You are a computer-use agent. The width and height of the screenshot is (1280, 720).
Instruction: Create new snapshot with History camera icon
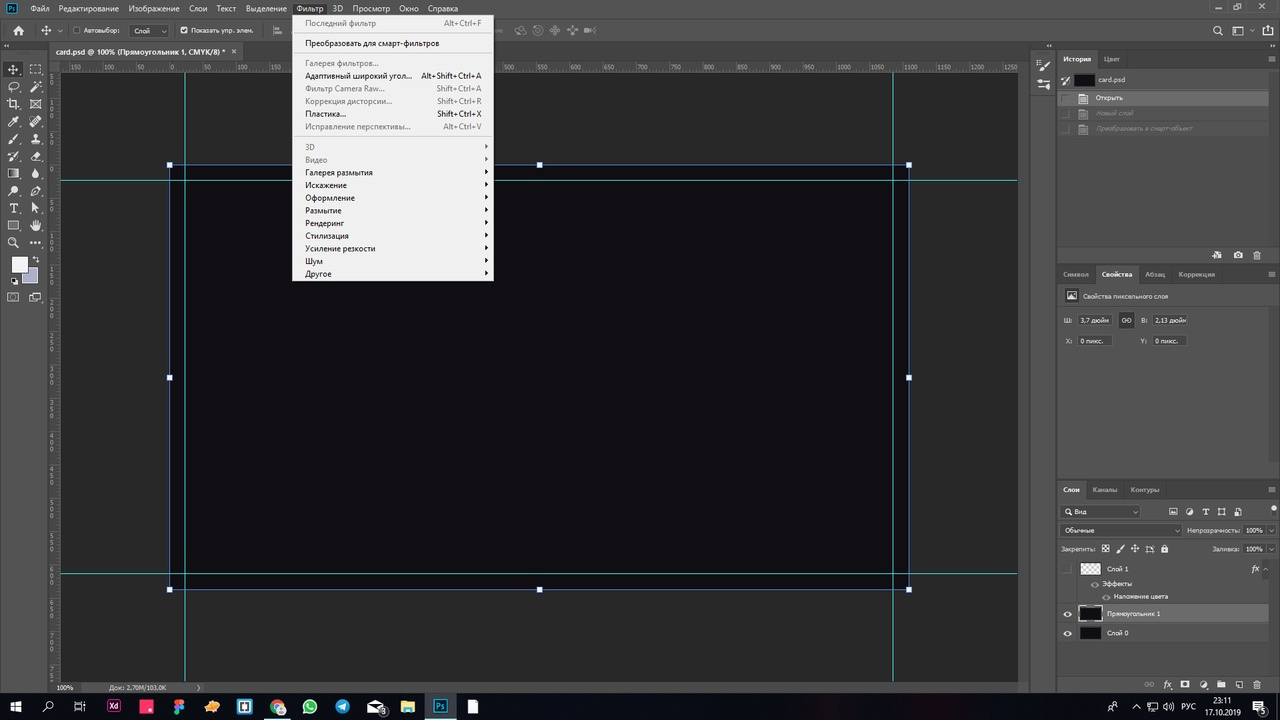[x=1238, y=255]
